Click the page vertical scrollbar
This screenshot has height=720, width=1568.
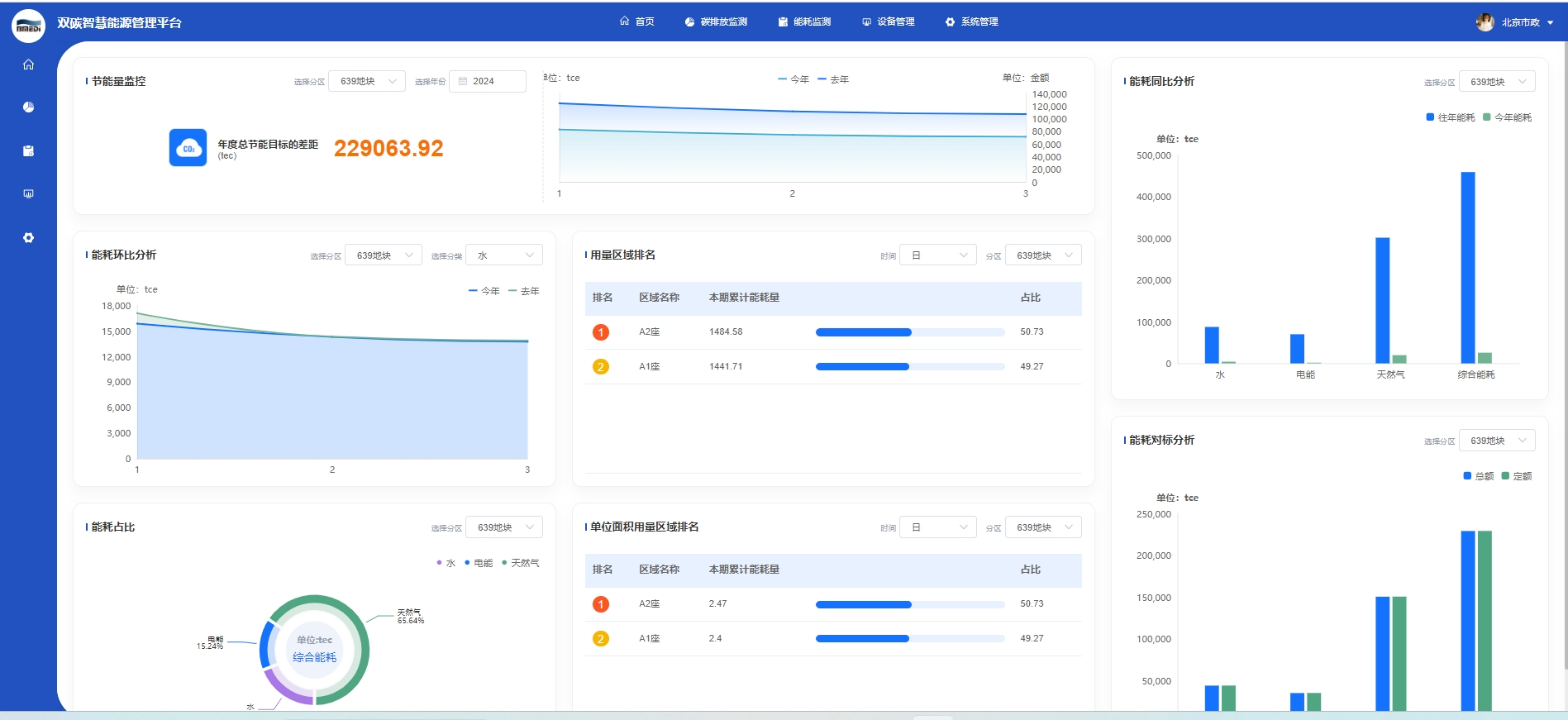pos(1564,355)
